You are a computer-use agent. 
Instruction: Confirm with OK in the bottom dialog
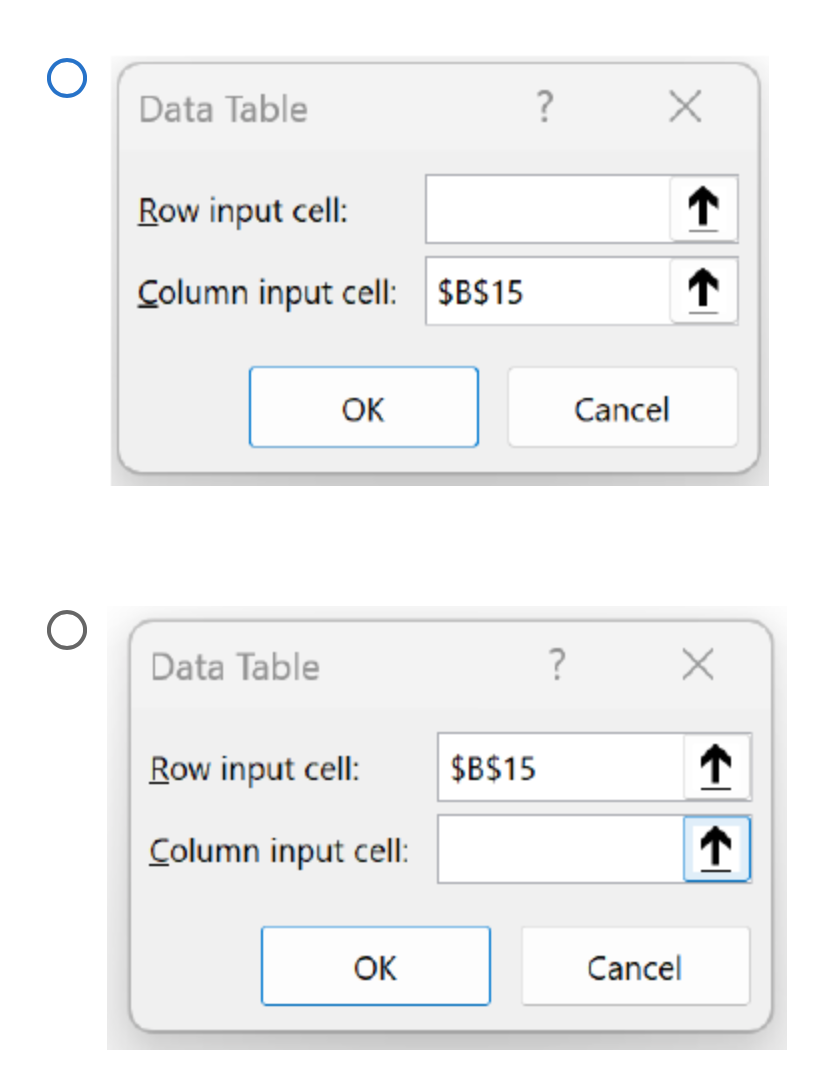(x=376, y=965)
